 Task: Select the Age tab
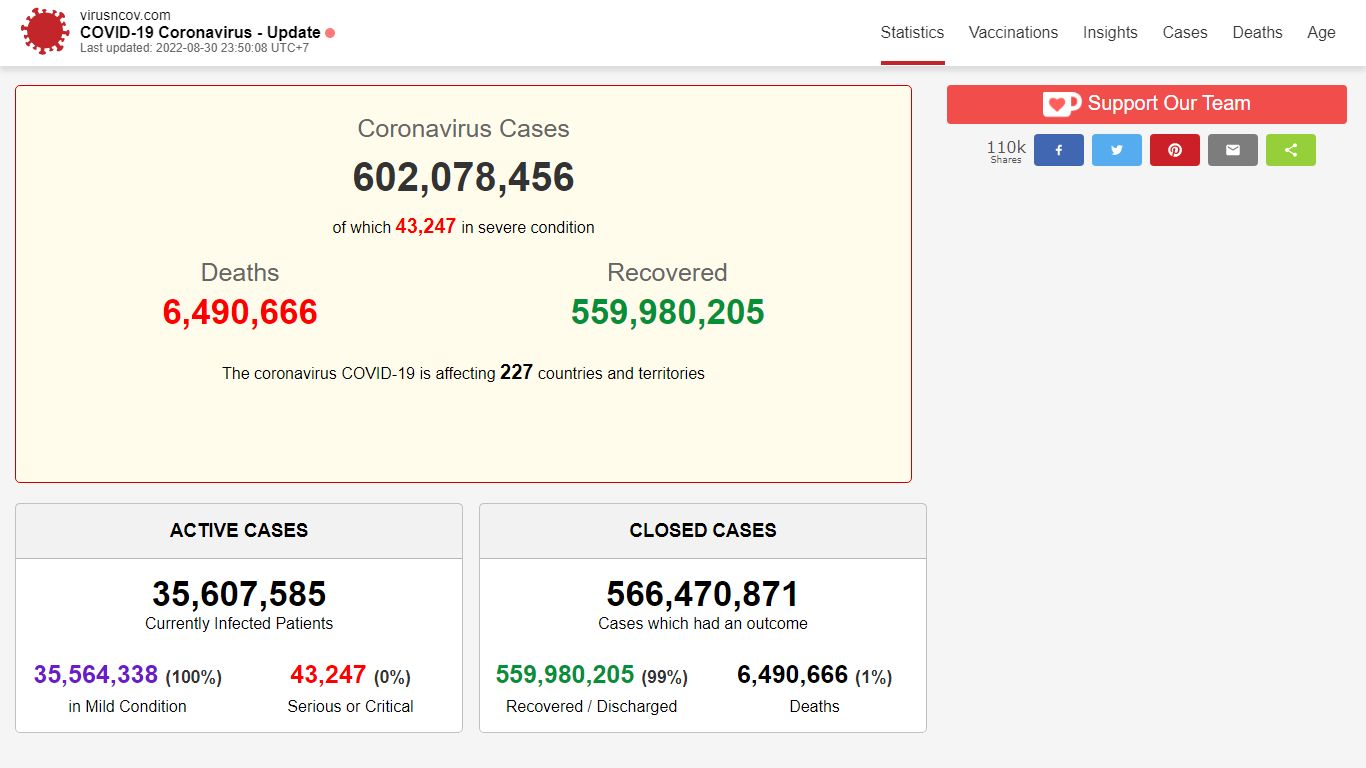1321,33
